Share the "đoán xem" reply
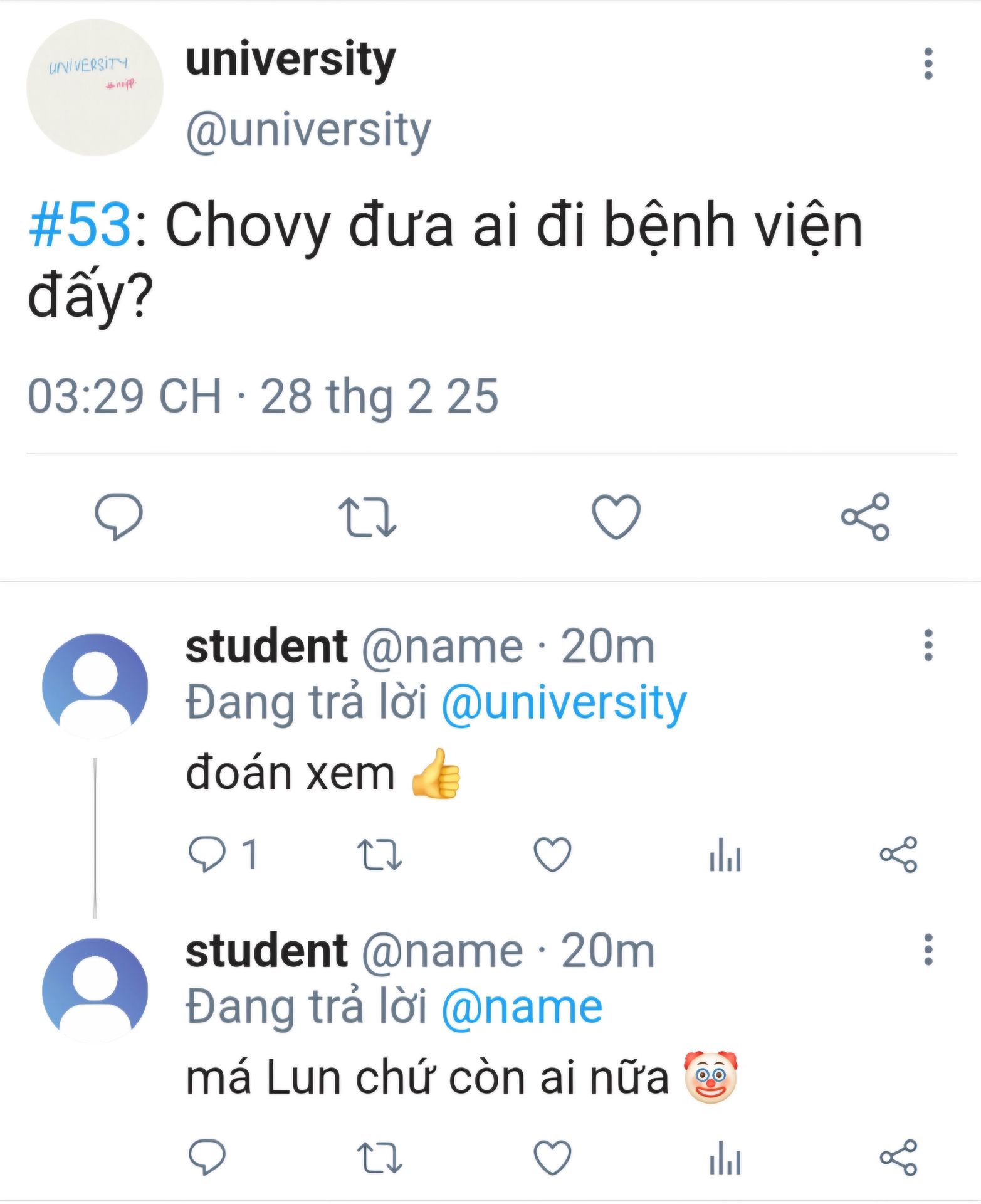The image size is (981, 1204). point(898,855)
